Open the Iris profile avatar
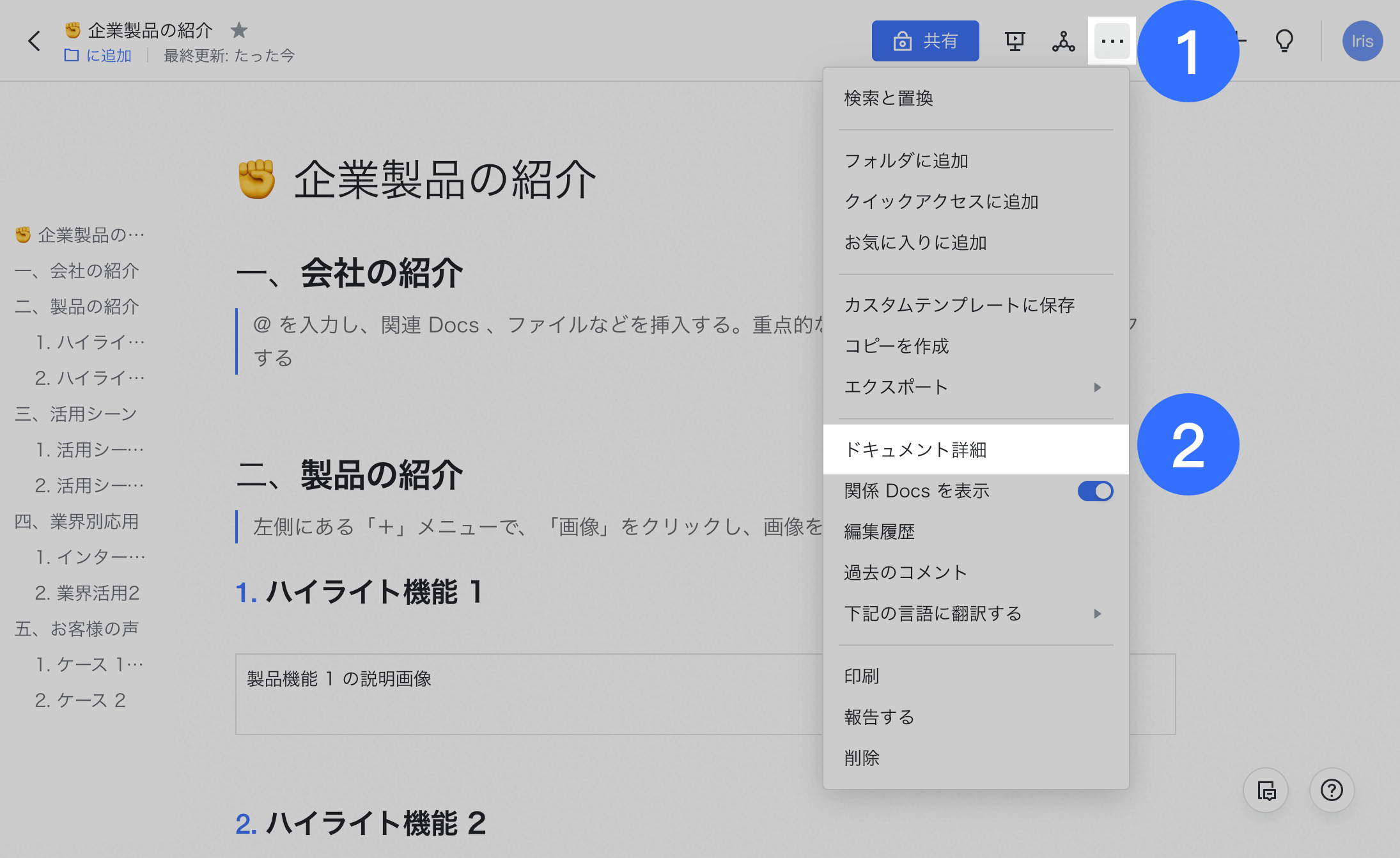This screenshot has width=1400, height=858. point(1362,42)
